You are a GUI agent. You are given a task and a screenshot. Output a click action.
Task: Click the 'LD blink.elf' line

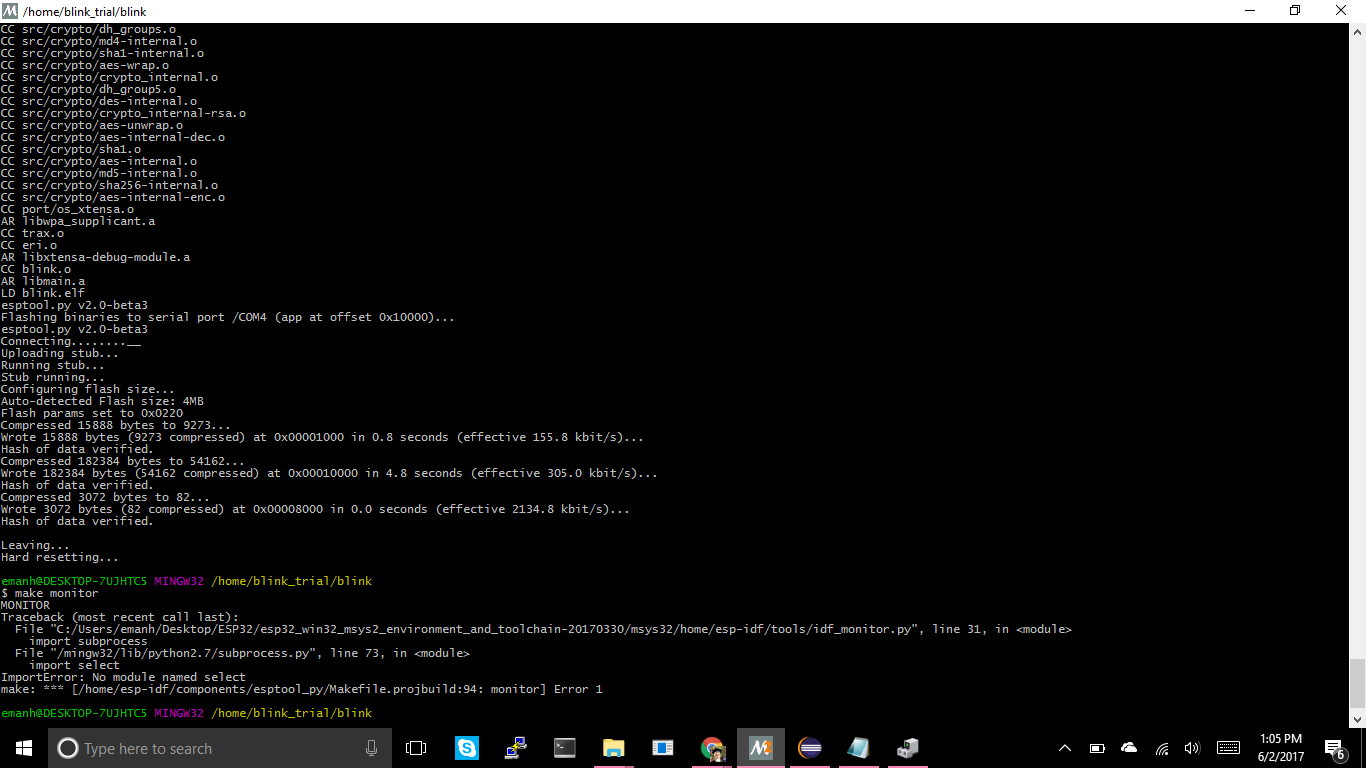[x=43, y=293]
